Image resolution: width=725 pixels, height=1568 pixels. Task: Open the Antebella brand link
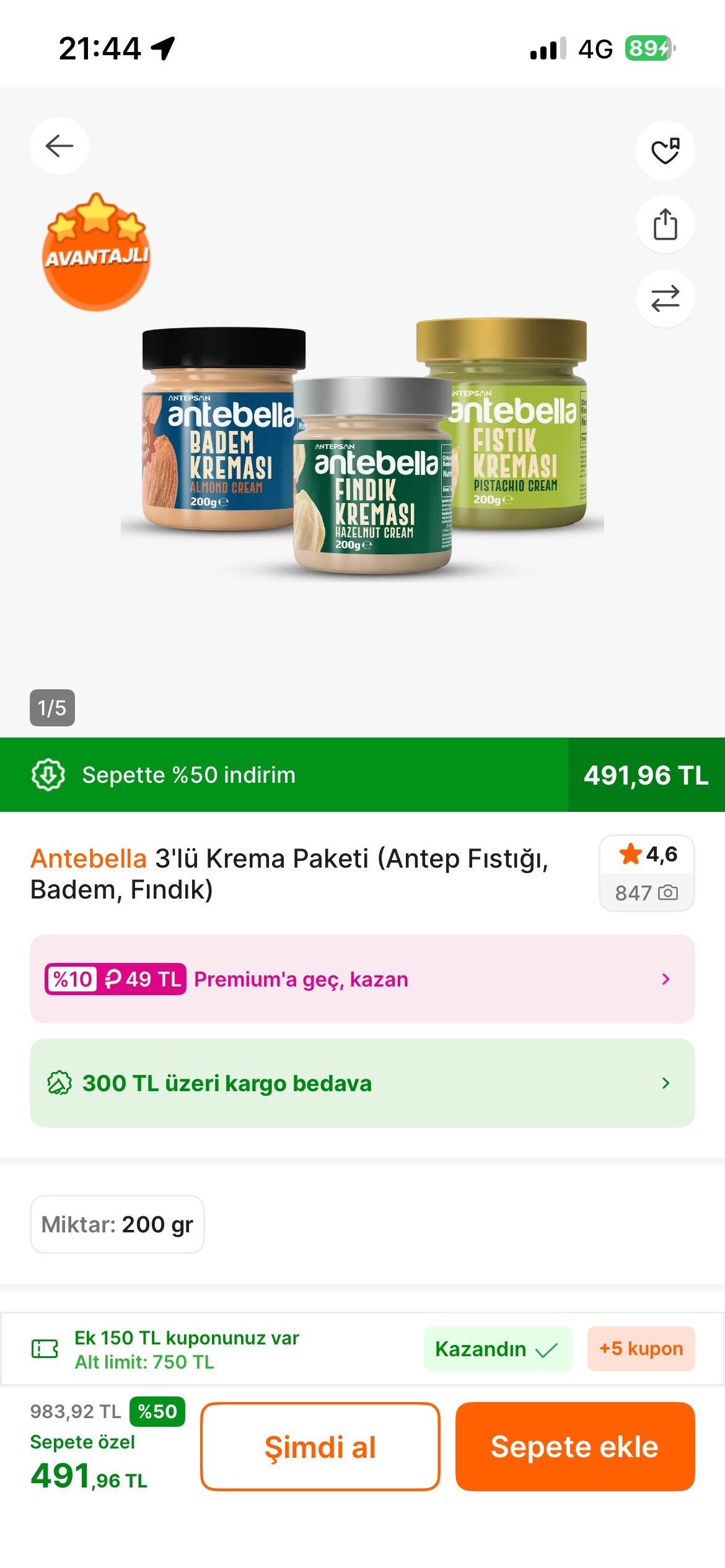(x=89, y=859)
